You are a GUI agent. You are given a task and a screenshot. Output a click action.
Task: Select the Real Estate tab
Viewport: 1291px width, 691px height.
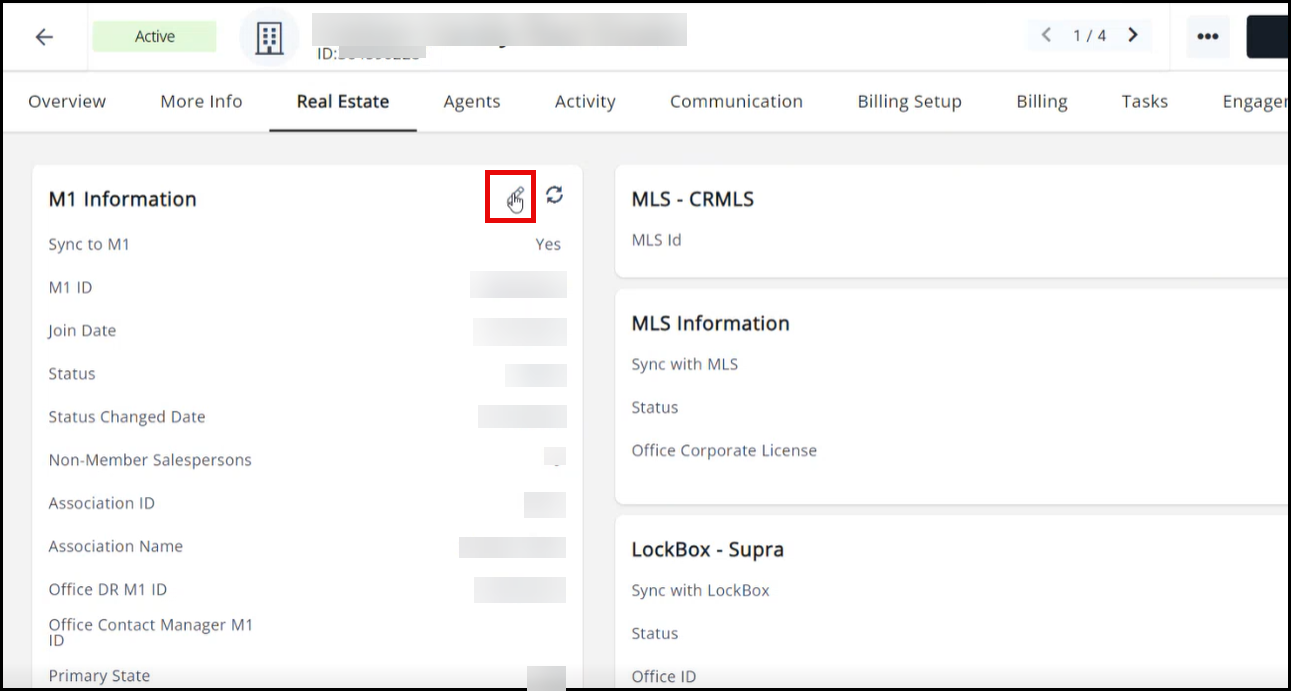point(343,101)
